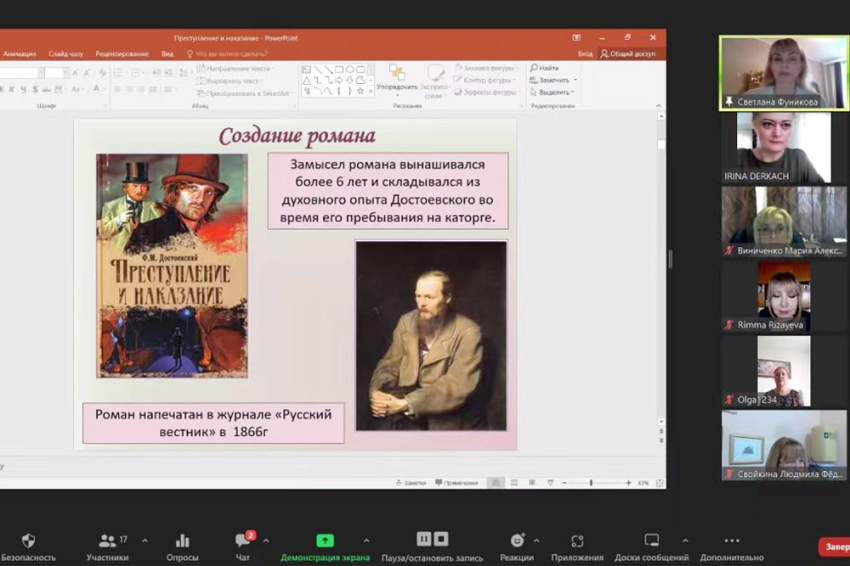850x566 pixels.
Task: Expand the arrow next to Участники
Action: [145, 541]
